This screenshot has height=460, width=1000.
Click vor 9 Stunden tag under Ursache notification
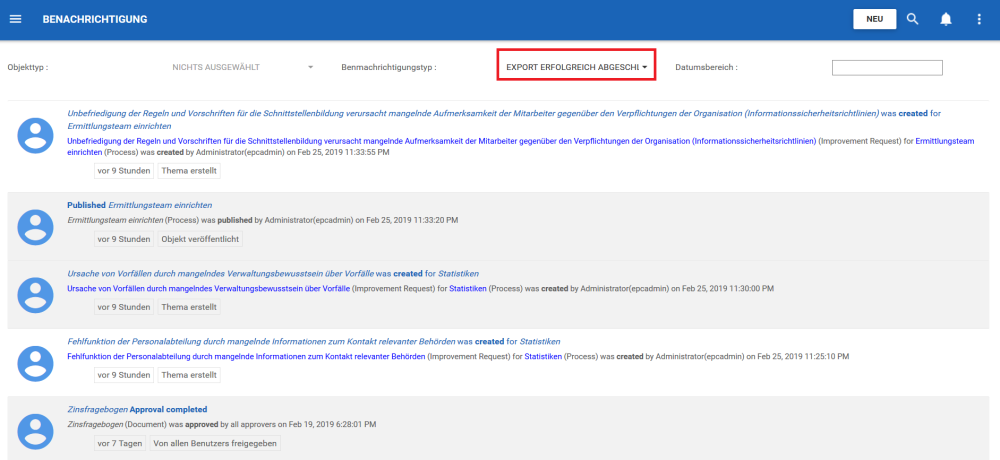click(x=124, y=307)
